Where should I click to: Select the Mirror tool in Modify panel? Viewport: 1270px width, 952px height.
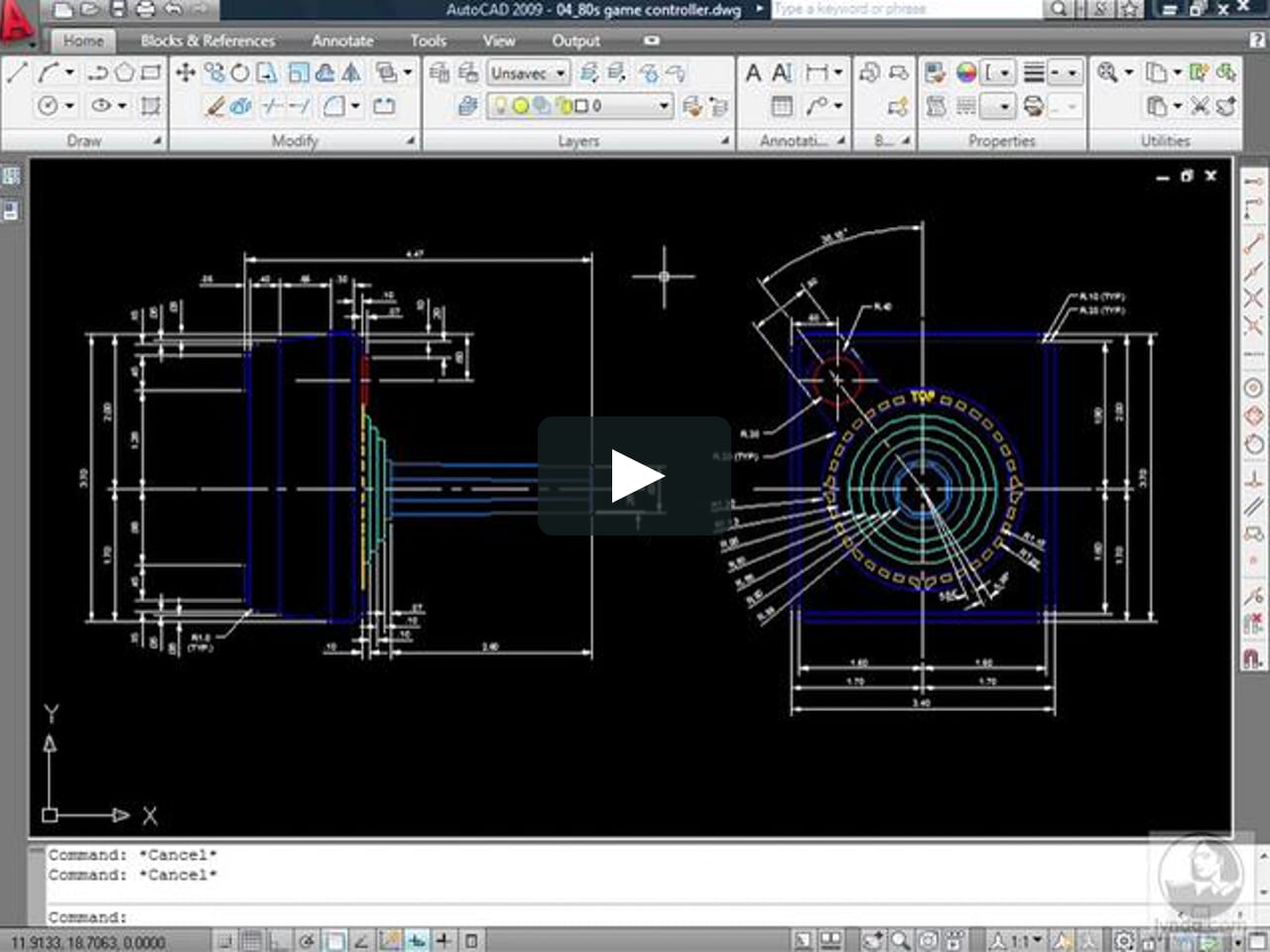point(351,72)
